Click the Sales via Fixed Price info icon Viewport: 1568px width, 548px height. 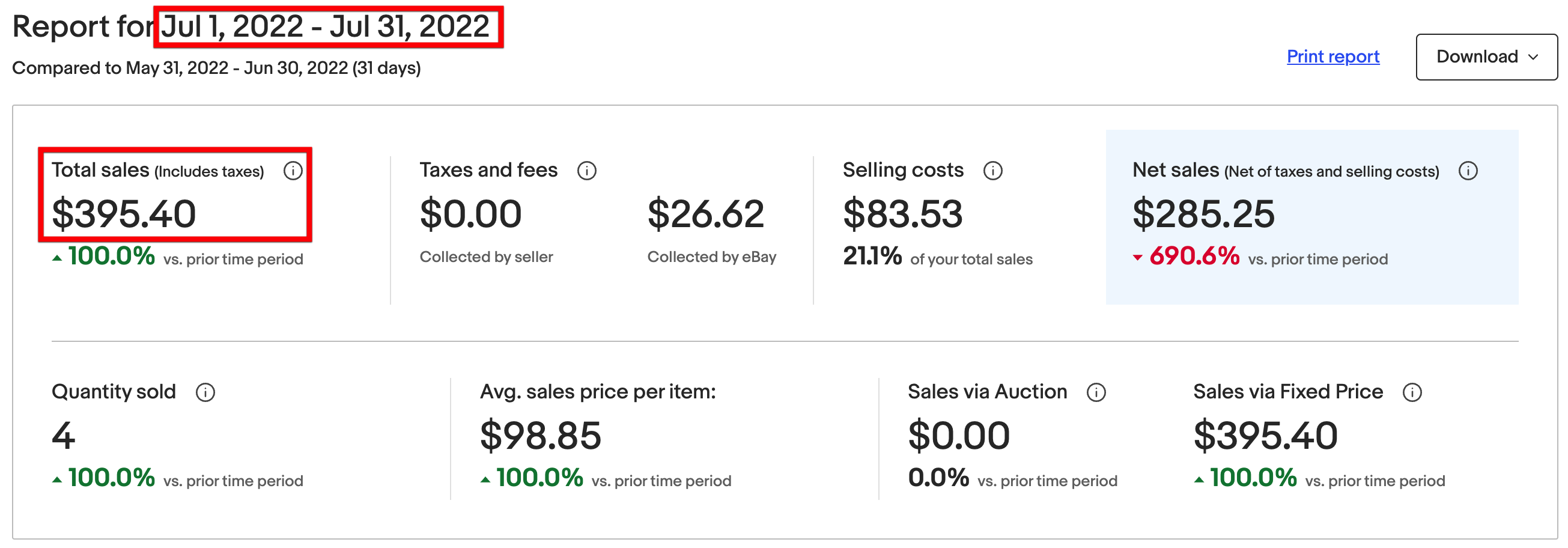tap(1412, 393)
